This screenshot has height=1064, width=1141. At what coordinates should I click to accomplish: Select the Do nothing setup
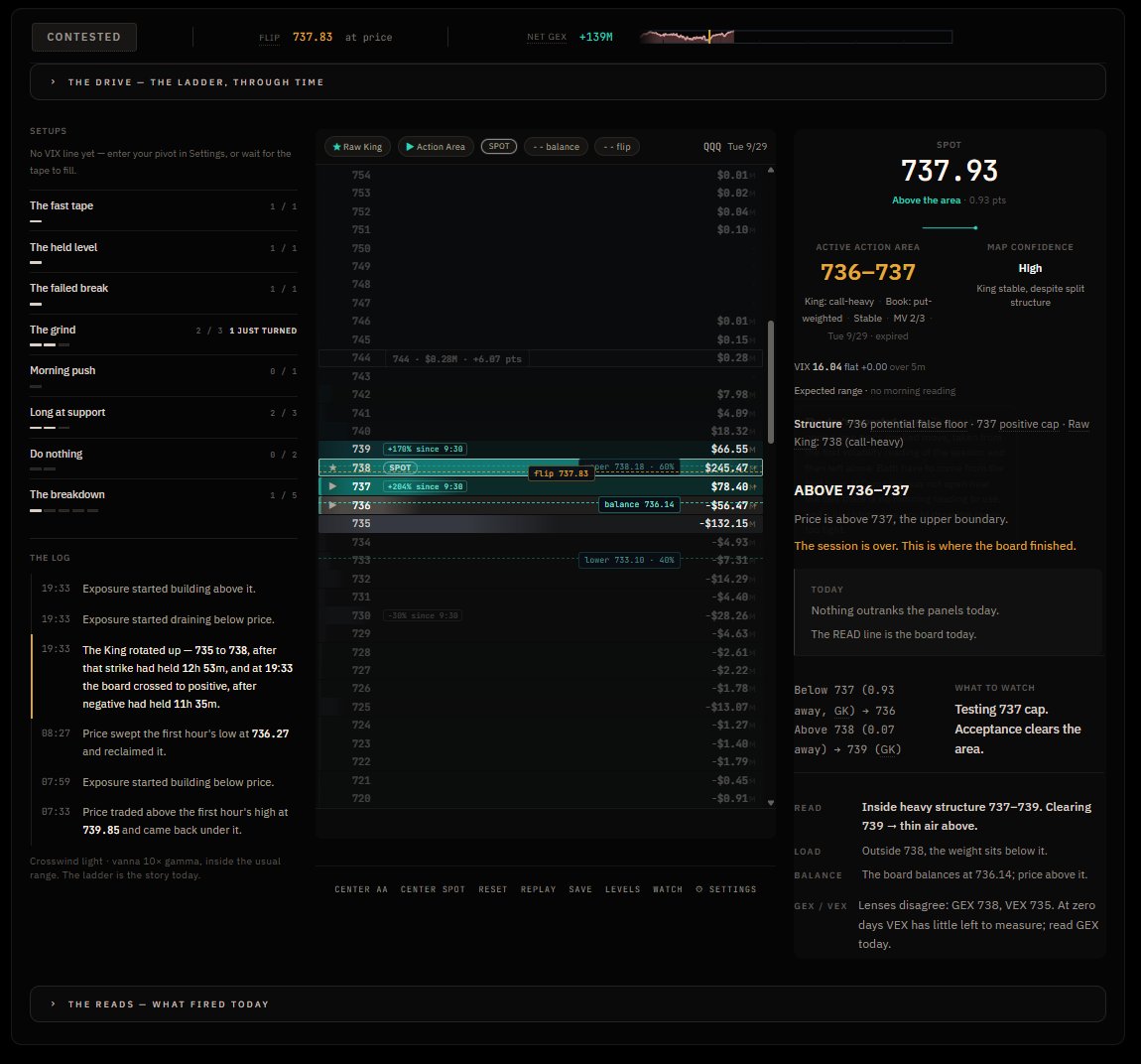coord(164,458)
